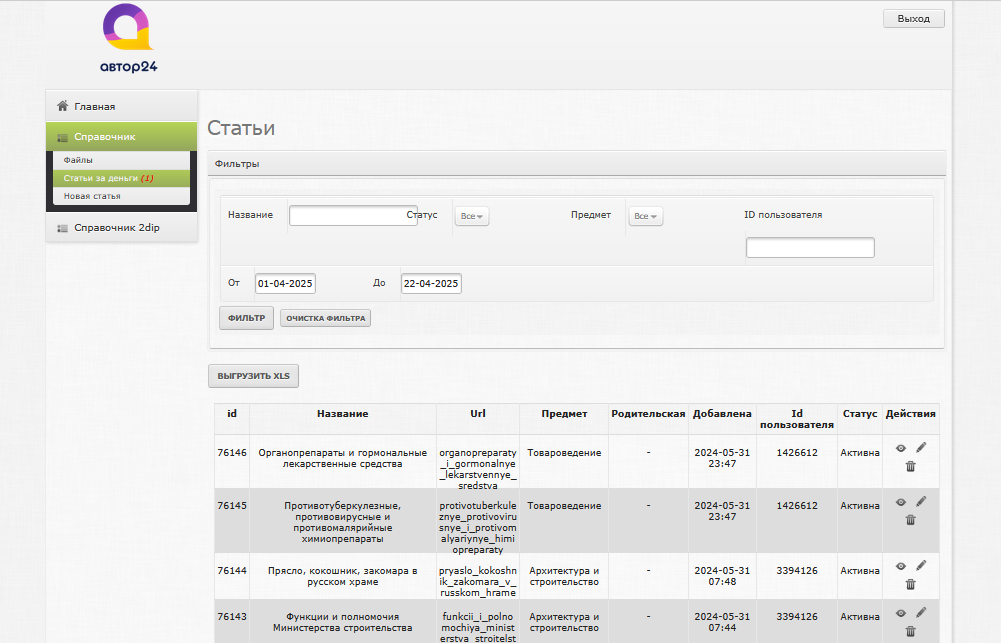Click Архитектура и строительство in row 76144
The width and height of the screenshot is (1001, 643).
pyautogui.click(x=564, y=577)
